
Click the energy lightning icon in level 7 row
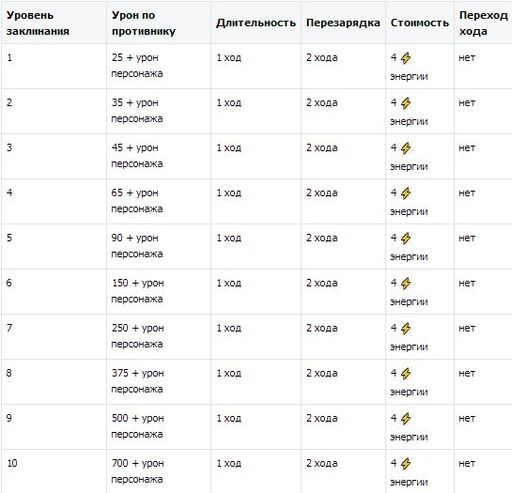point(406,329)
